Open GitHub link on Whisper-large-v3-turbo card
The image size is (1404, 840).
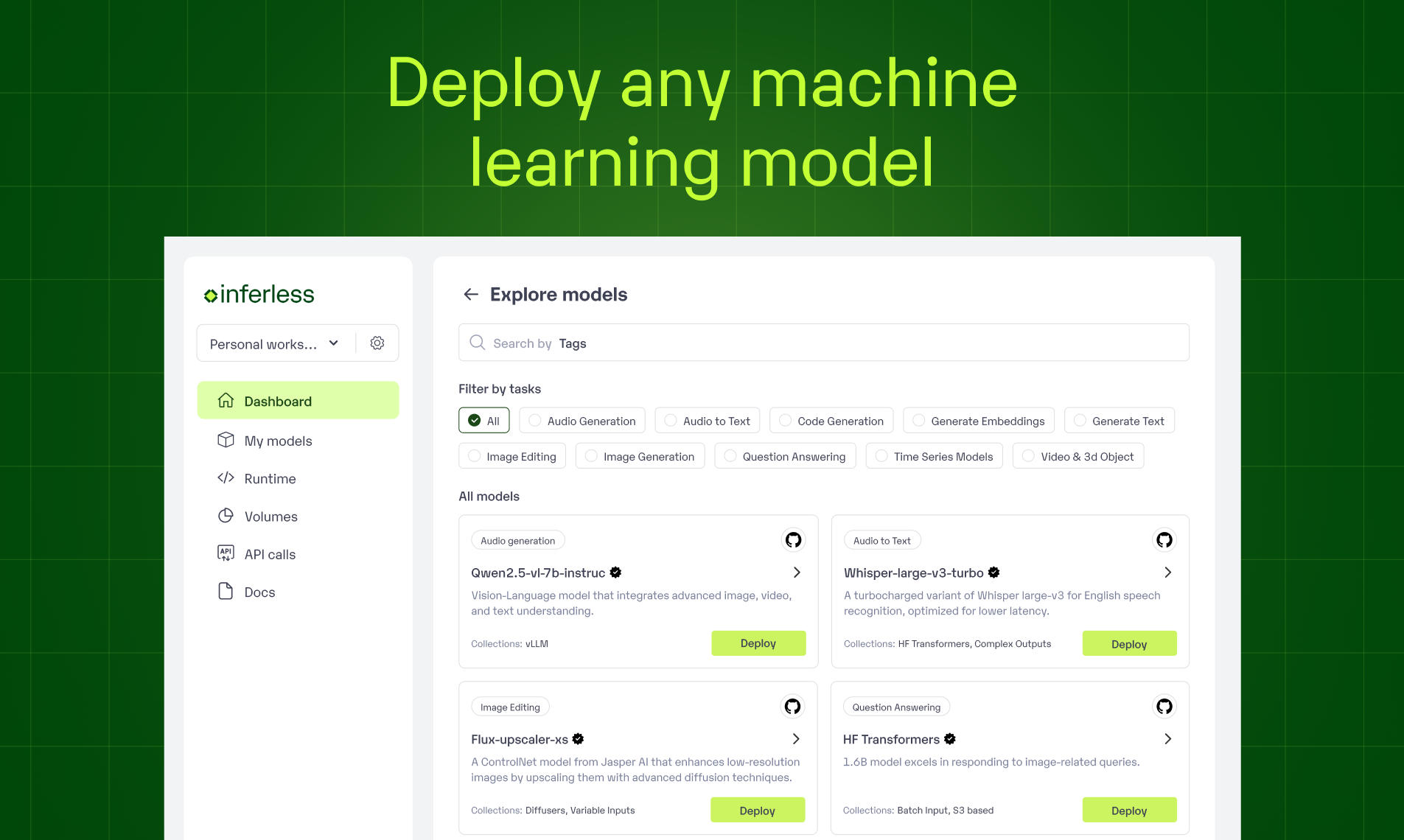coord(1164,540)
